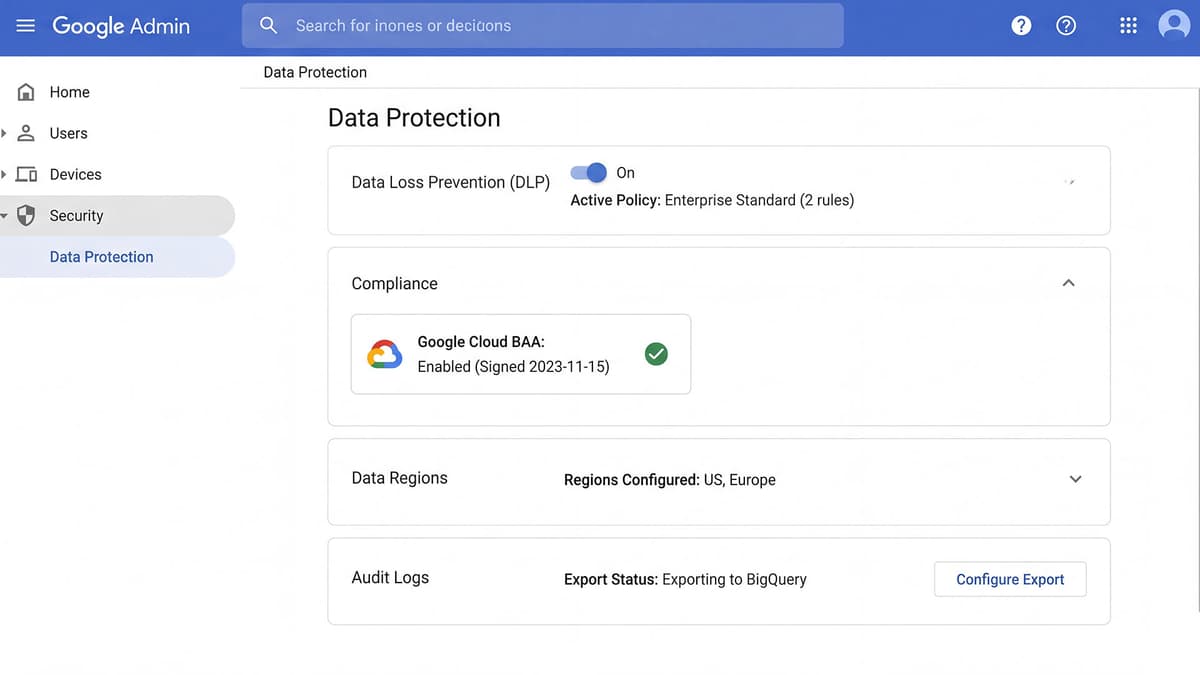Viewport: 1200px width, 675px height.
Task: Click the Google Admin logo
Action: 120,26
